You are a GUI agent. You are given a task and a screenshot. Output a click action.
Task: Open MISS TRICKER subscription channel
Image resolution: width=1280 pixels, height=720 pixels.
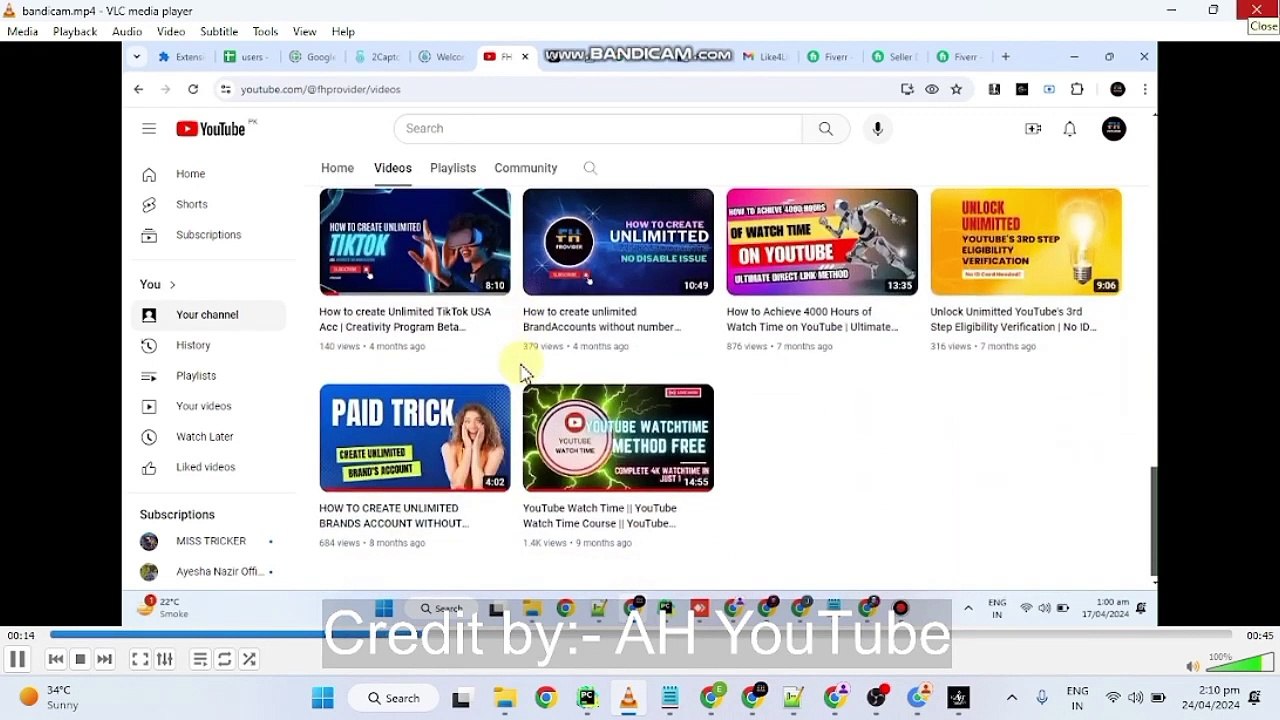pos(208,541)
